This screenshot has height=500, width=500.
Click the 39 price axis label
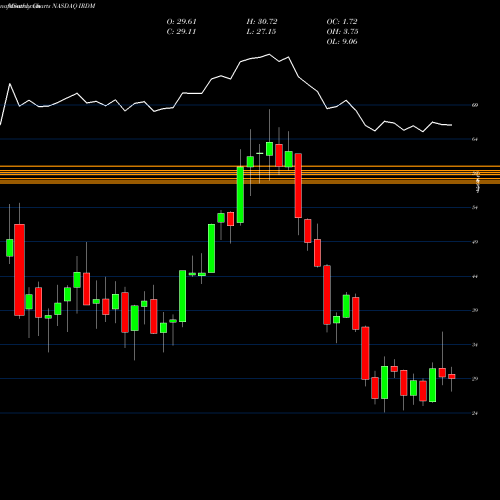(x=475, y=310)
